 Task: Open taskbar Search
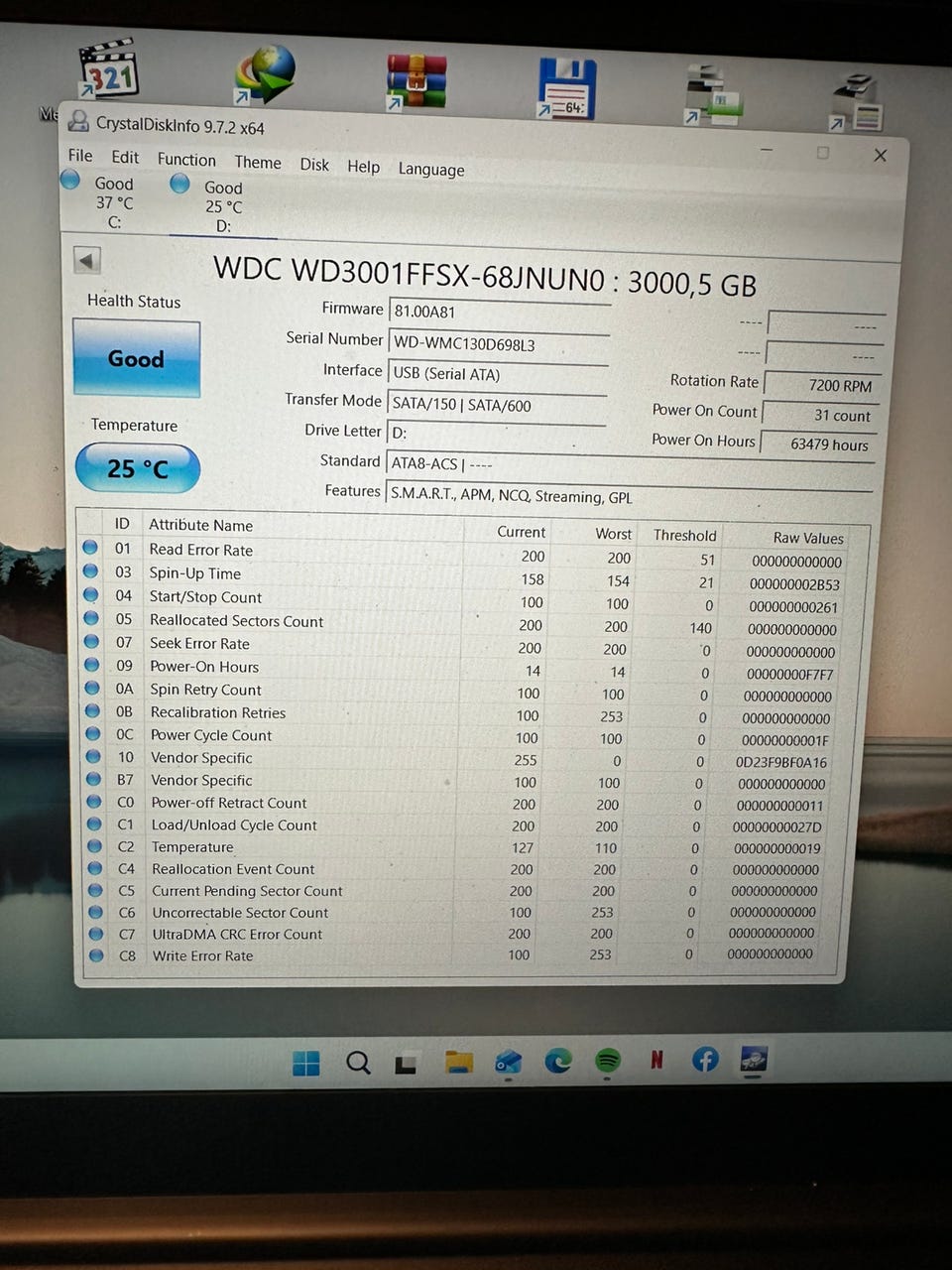pyautogui.click(x=358, y=1064)
